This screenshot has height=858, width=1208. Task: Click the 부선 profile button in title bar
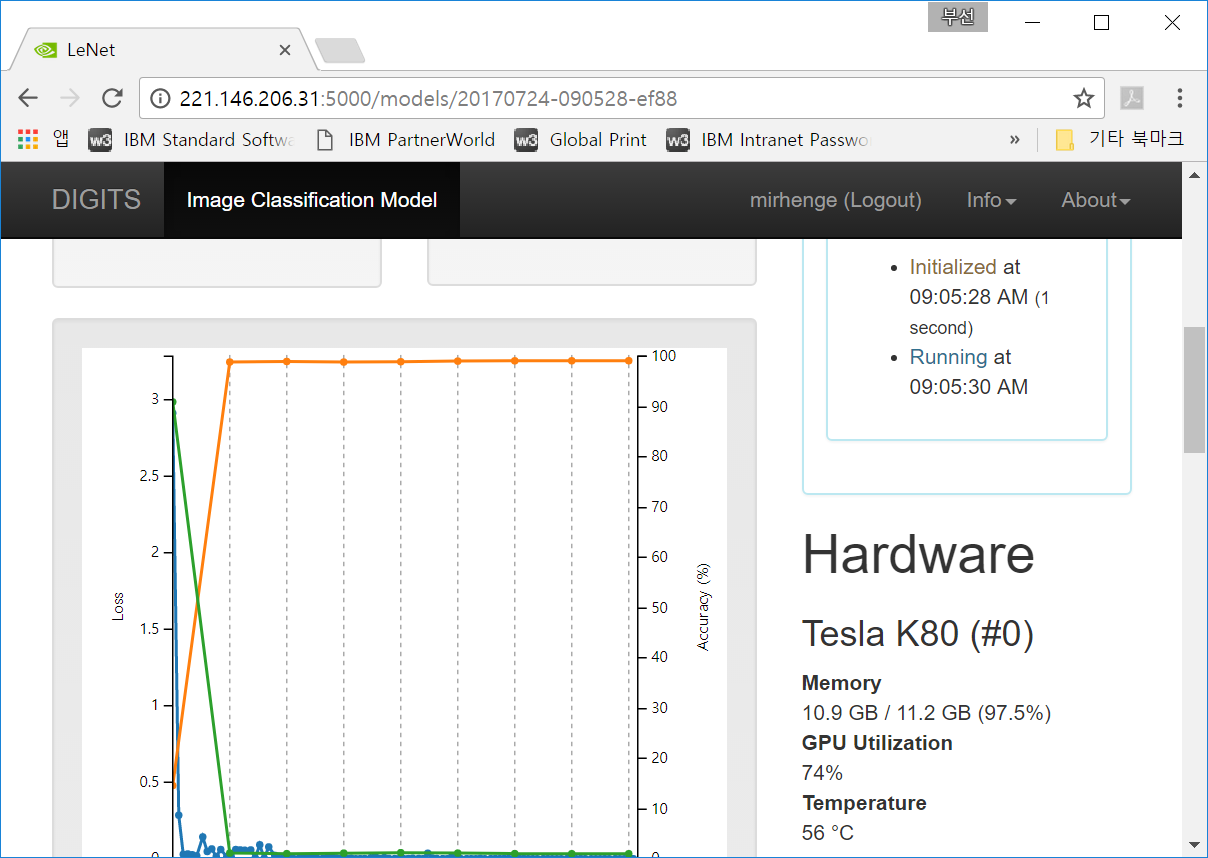pyautogui.click(x=958, y=17)
